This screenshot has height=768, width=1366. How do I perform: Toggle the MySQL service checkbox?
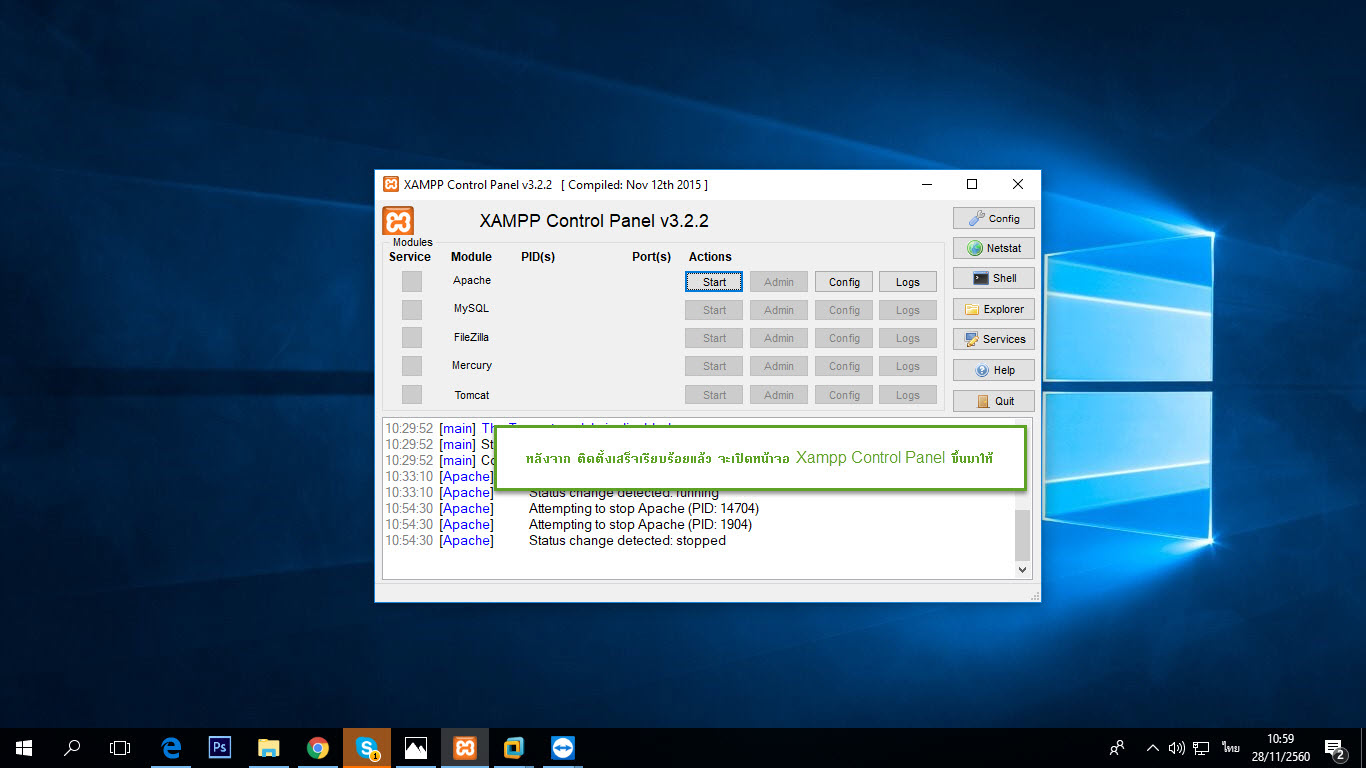412,310
